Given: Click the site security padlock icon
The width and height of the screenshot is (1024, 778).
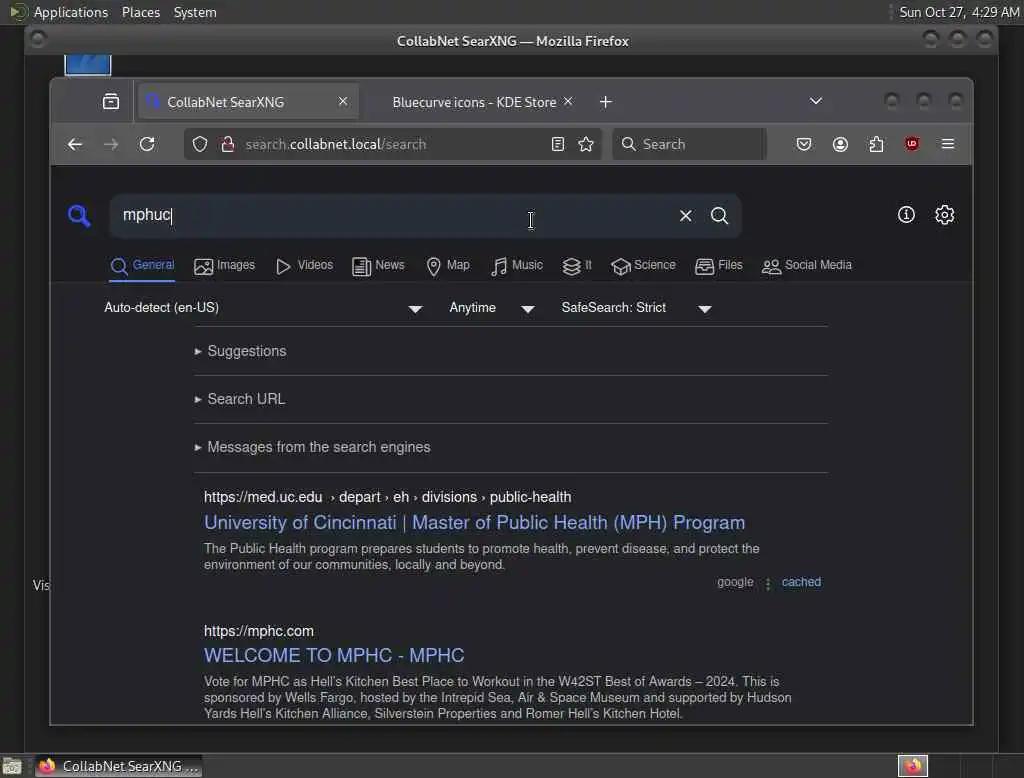Looking at the screenshot, I should tap(227, 144).
